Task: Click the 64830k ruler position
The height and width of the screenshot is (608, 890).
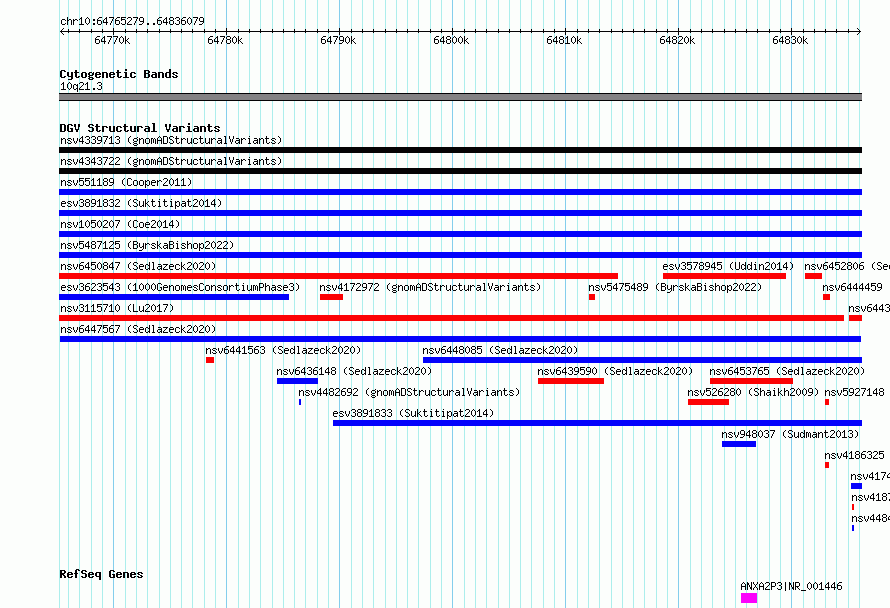Action: point(790,40)
